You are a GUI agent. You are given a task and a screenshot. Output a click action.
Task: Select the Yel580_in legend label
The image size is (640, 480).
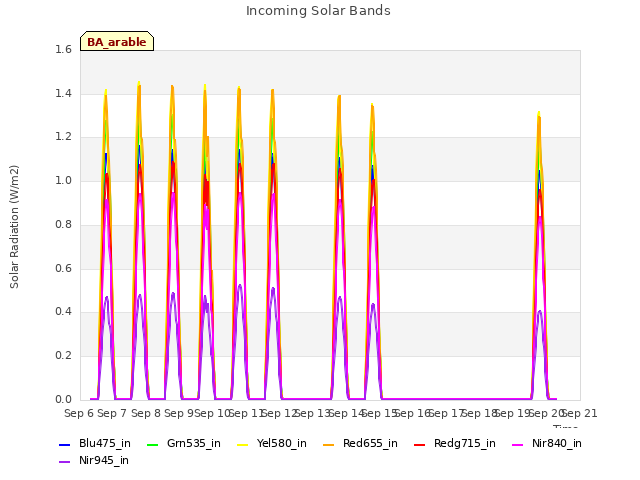[282, 444]
